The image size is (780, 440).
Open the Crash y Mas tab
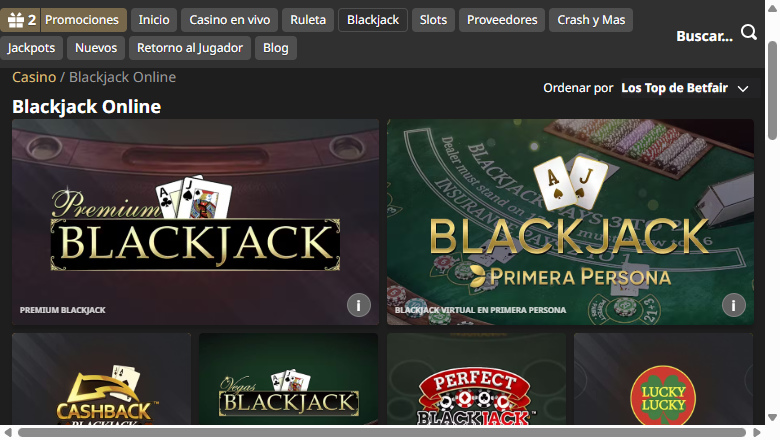pos(591,20)
